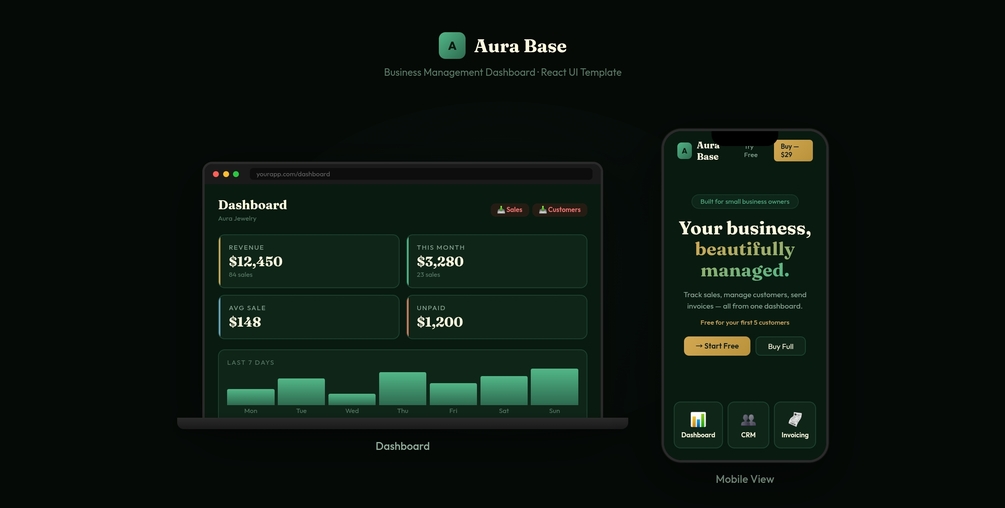Click the Wednesday bar in the chart
The image size is (1005, 508).
(352, 399)
